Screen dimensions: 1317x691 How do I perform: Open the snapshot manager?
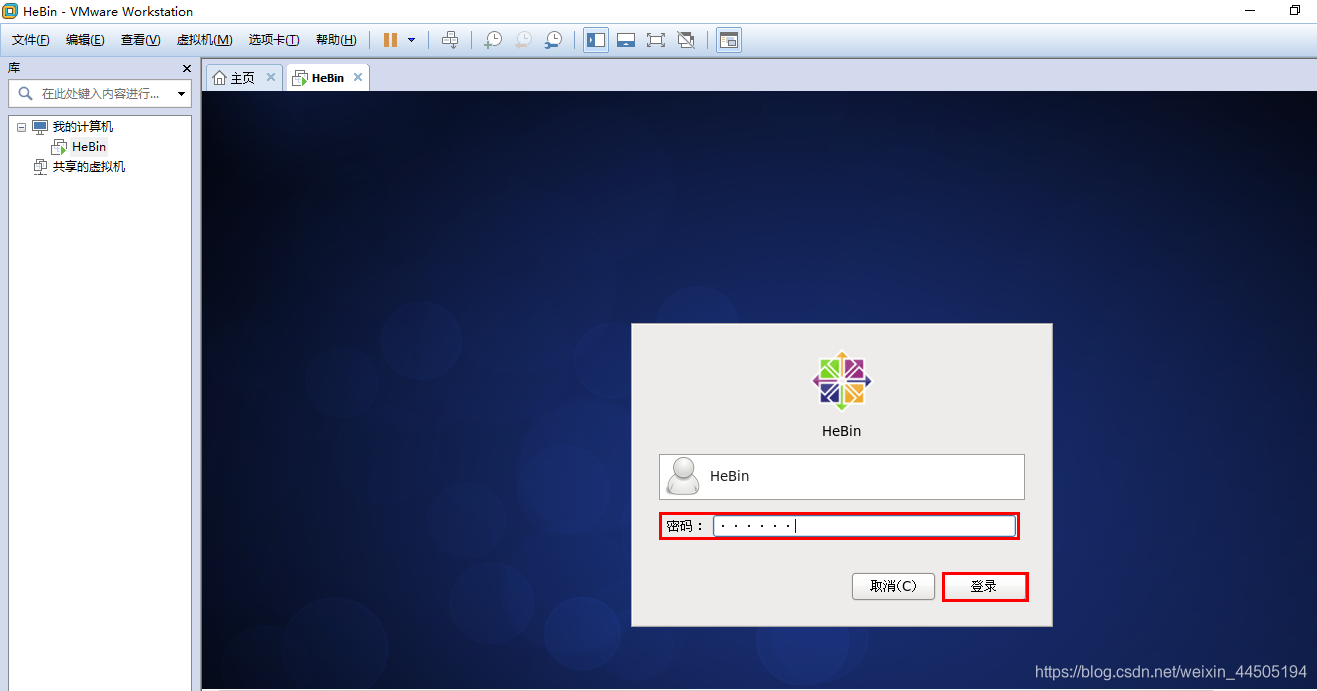click(x=553, y=40)
